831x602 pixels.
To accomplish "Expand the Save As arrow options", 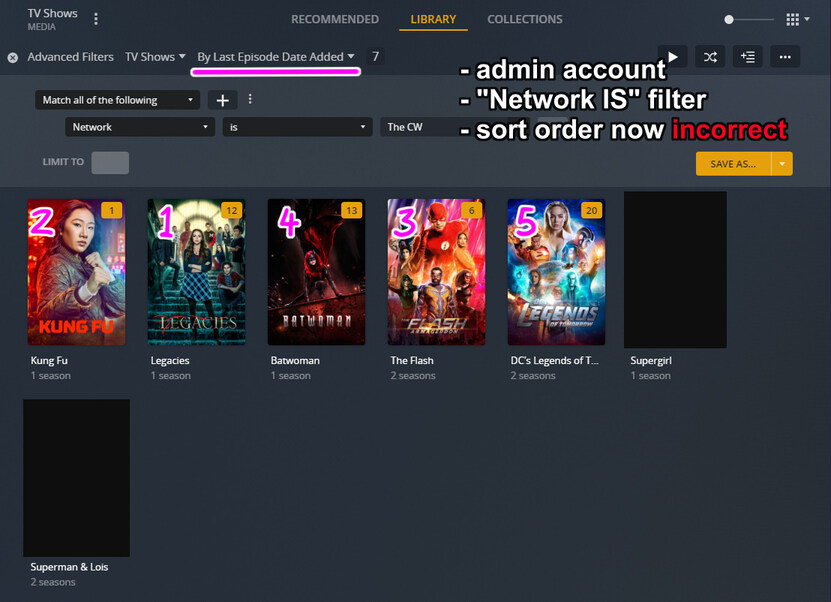I will (782, 164).
